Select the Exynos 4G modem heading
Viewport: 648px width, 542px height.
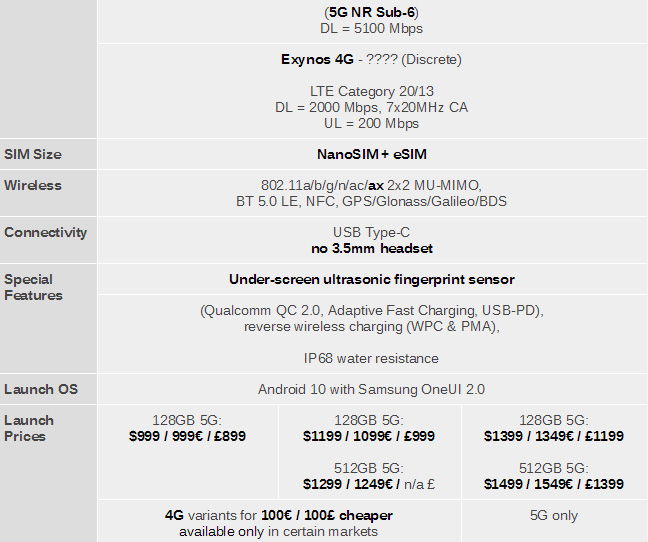(317, 59)
